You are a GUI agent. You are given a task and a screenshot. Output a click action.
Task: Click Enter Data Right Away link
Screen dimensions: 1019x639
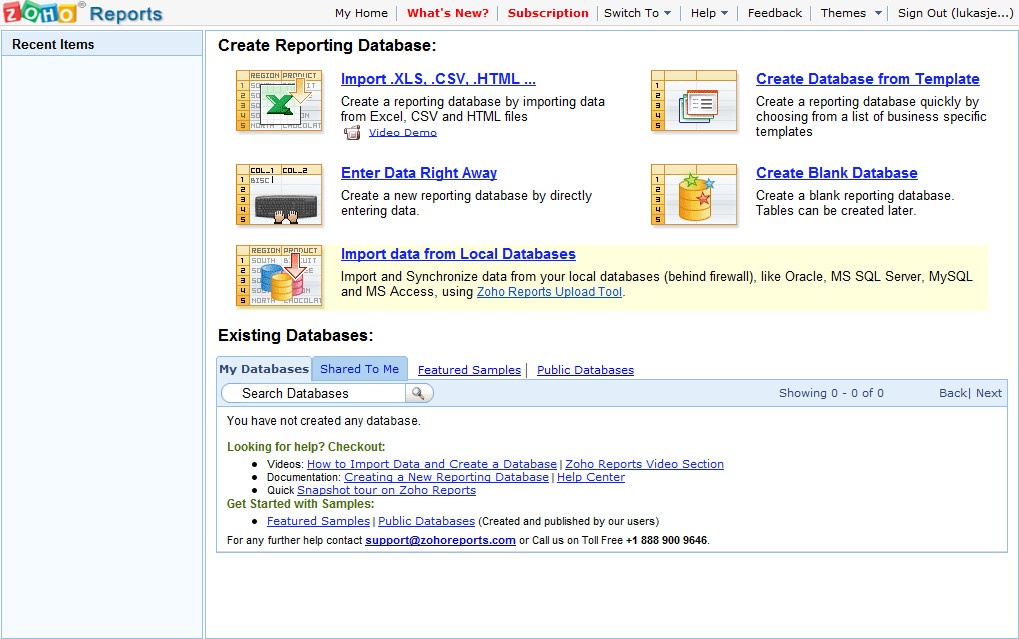pos(419,173)
